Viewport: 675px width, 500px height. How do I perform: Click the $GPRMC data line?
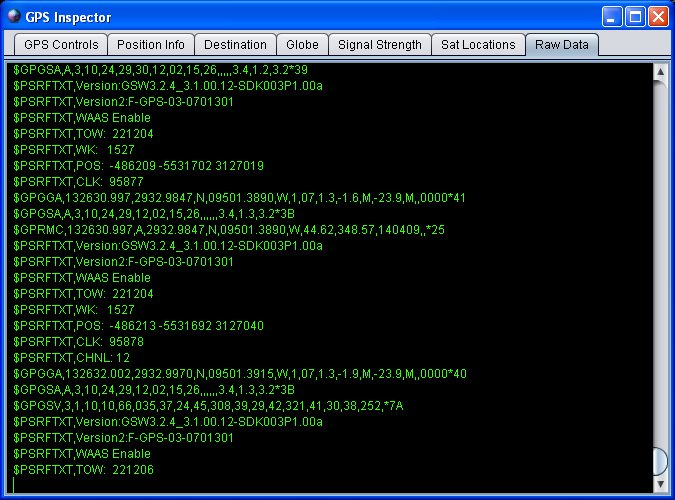pyautogui.click(x=229, y=230)
